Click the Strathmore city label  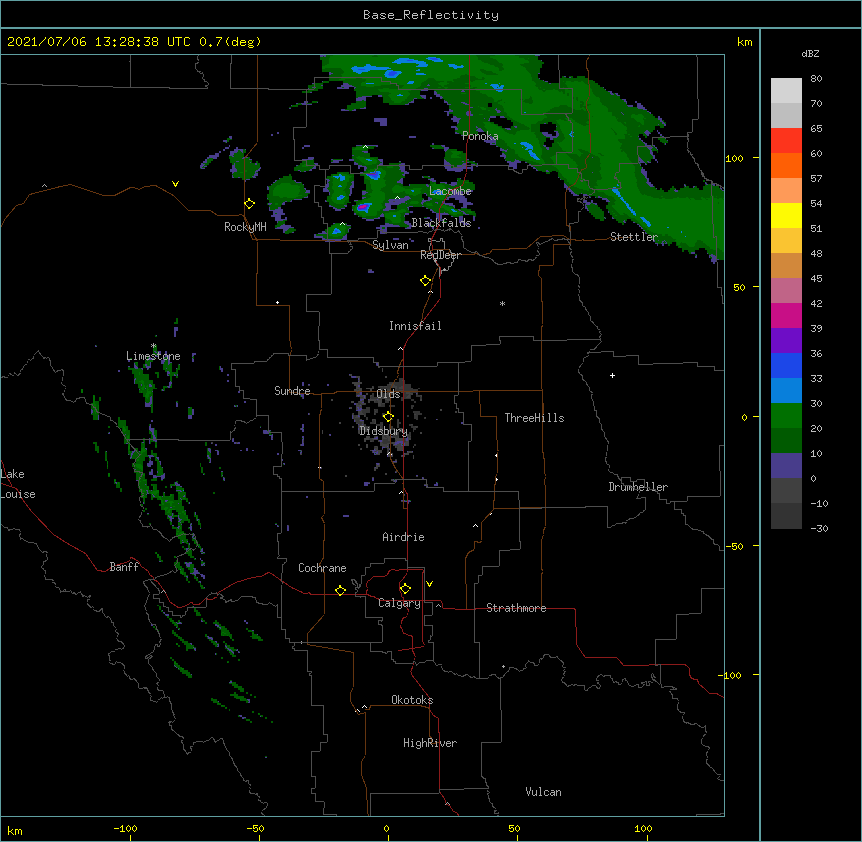pos(516,608)
